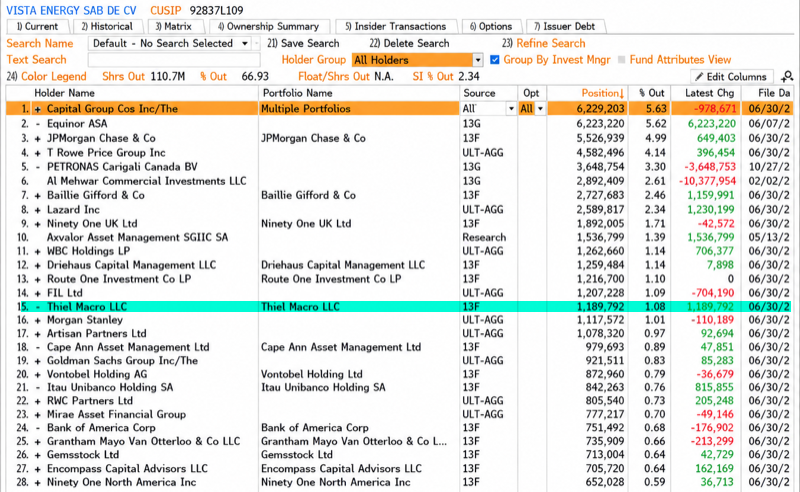Click the VISTA ENERGY SAB DE CV title
The image size is (800, 492).
pyautogui.click(x=71, y=10)
